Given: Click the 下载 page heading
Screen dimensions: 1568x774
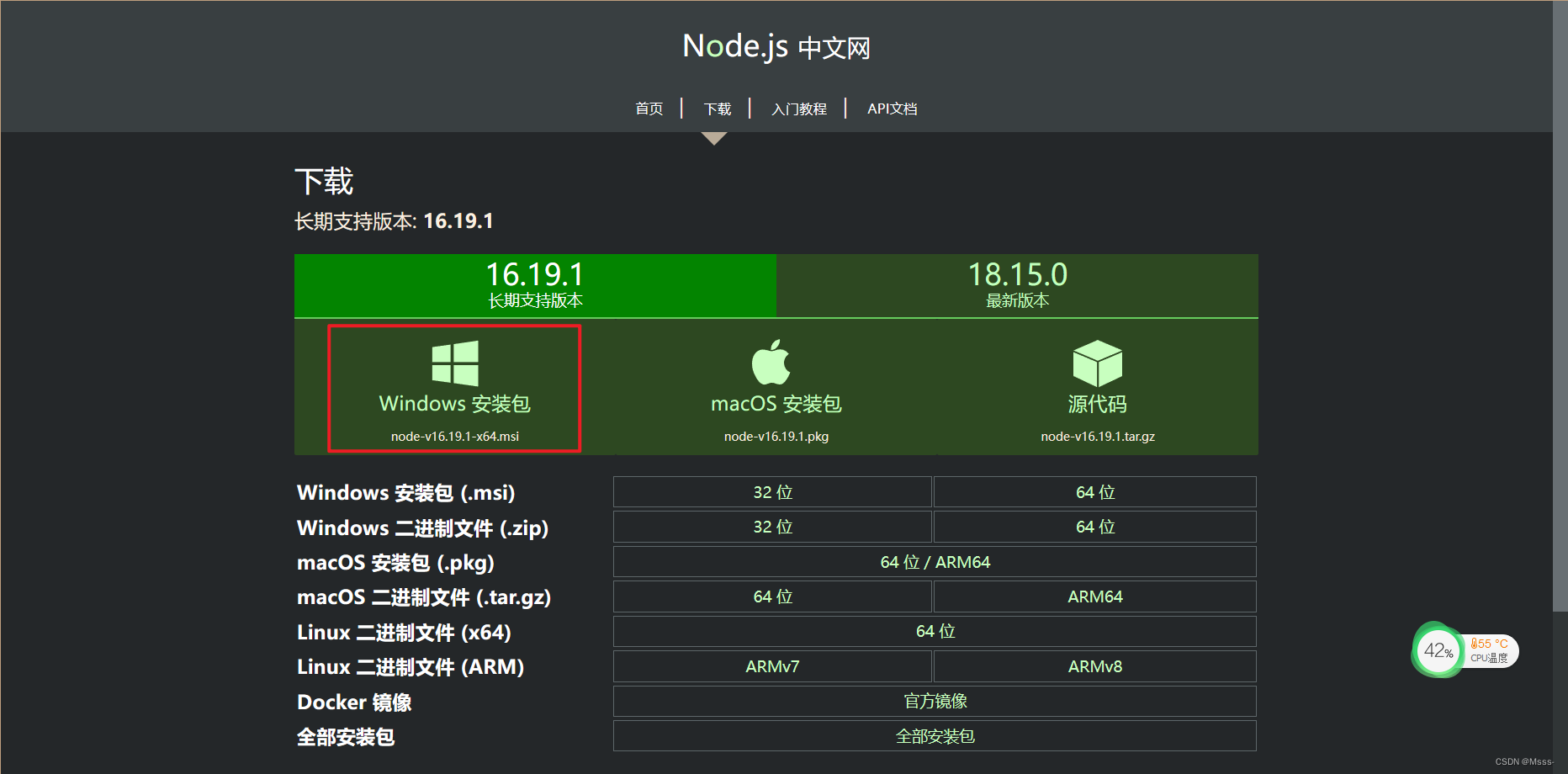Looking at the screenshot, I should pyautogui.click(x=324, y=182).
